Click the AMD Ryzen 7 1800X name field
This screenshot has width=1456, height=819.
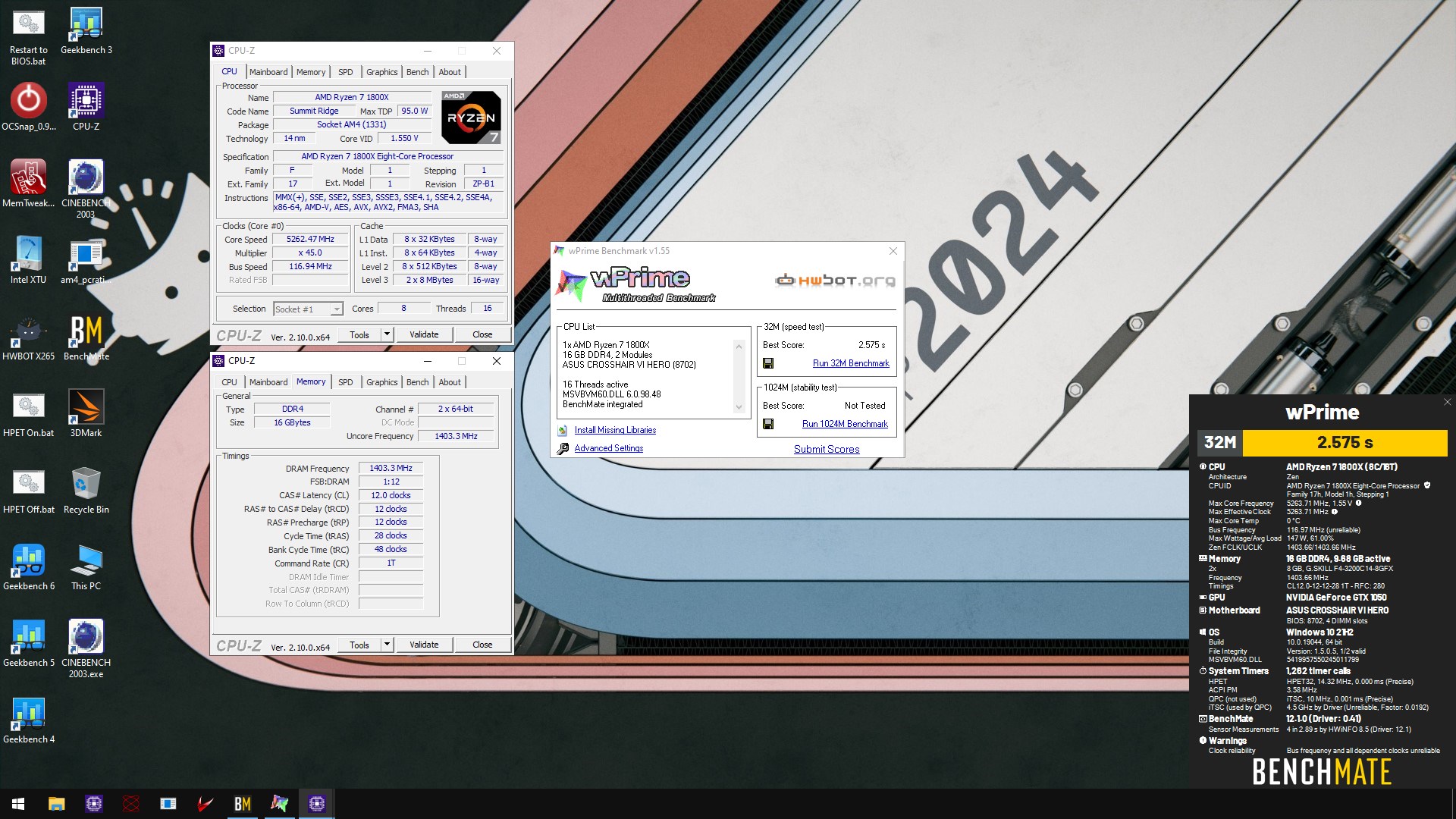352,97
